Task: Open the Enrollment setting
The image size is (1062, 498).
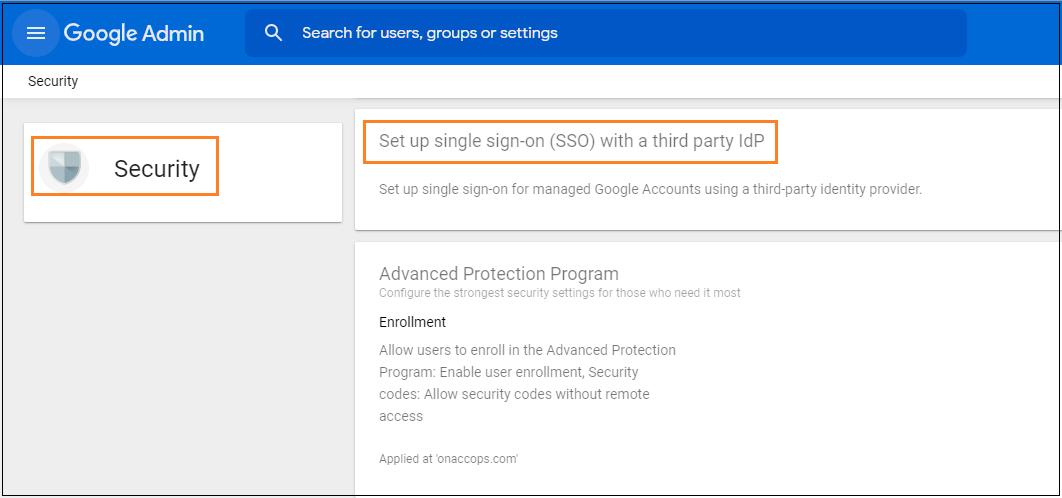Action: coord(412,322)
